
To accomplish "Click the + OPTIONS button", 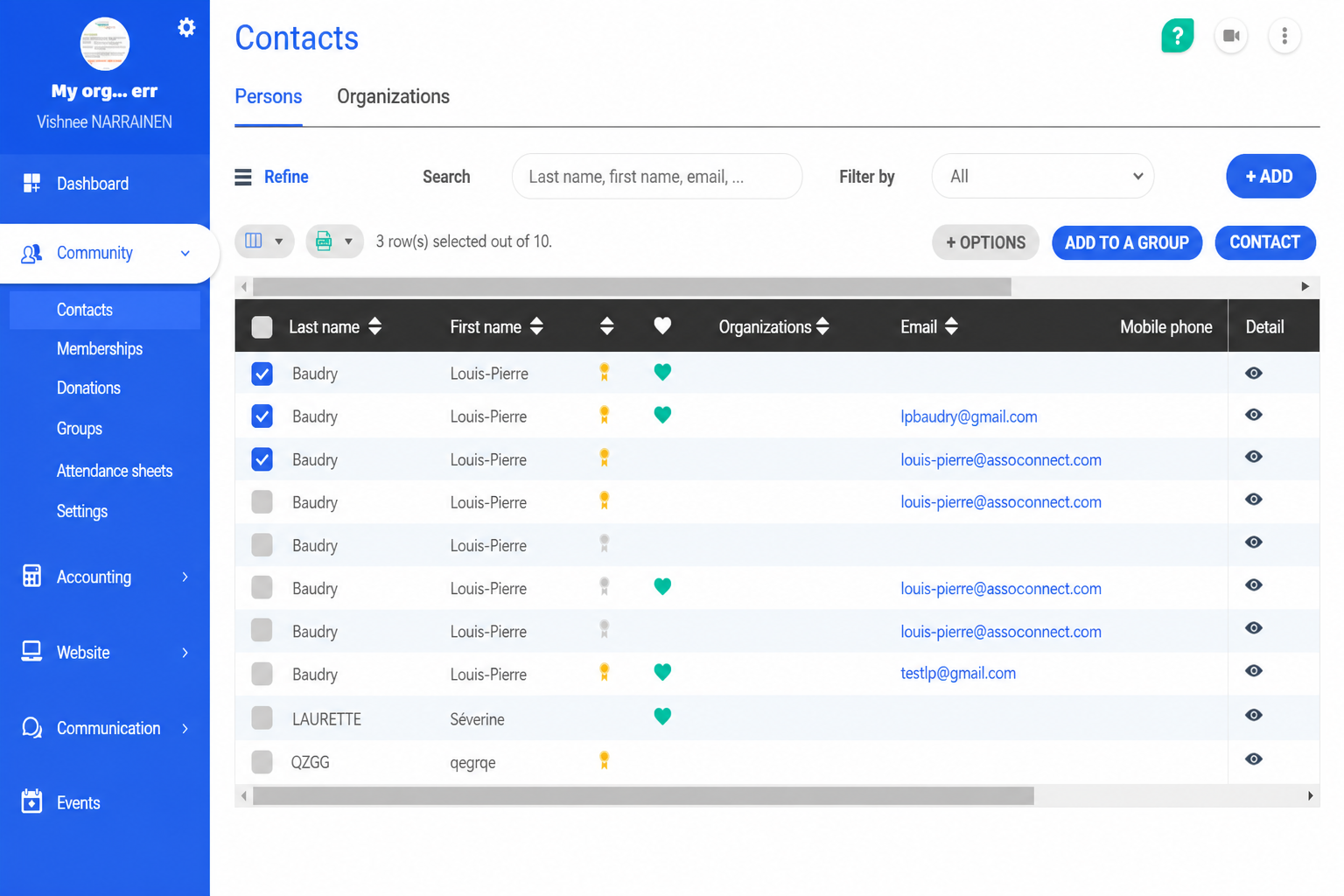I will [985, 242].
